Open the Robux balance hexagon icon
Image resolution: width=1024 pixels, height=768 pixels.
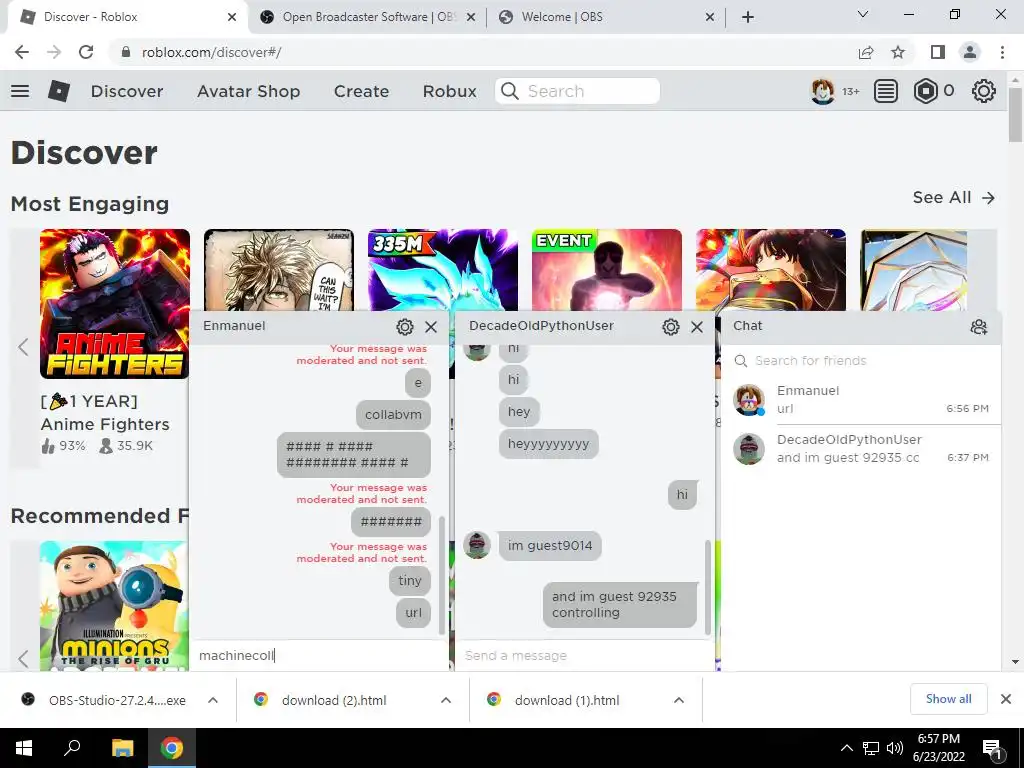pos(925,91)
